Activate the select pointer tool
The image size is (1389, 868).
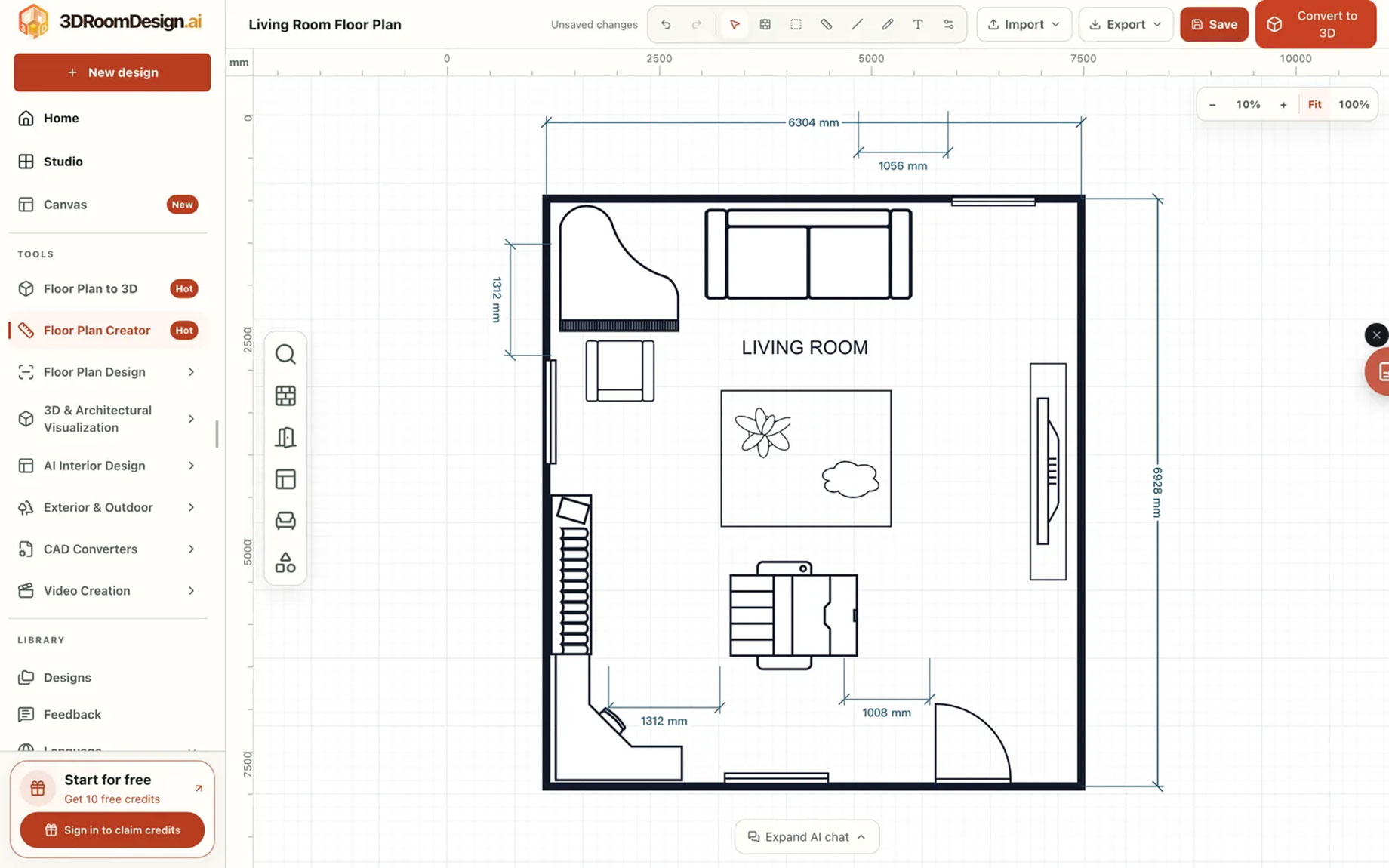coord(735,24)
